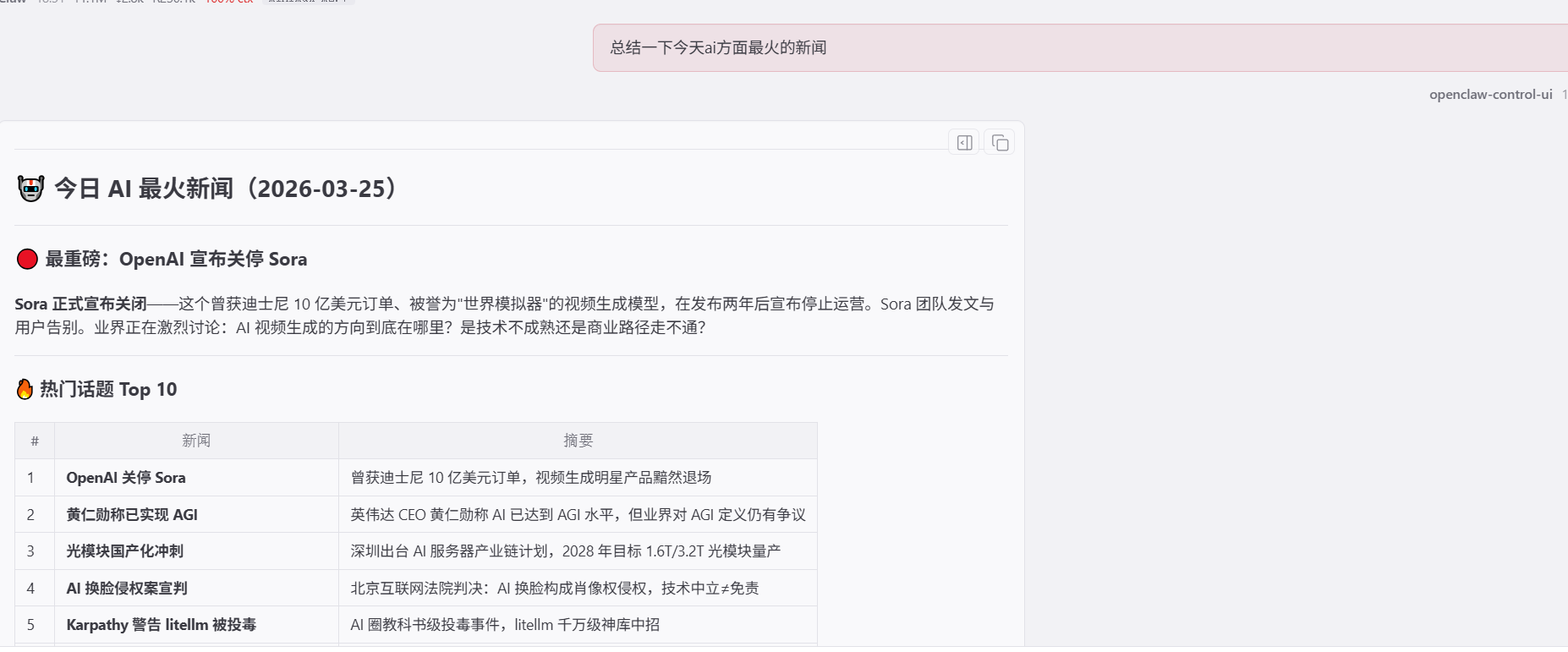Select the Karpathy 警告 litellm 被投毒 entry

162,625
